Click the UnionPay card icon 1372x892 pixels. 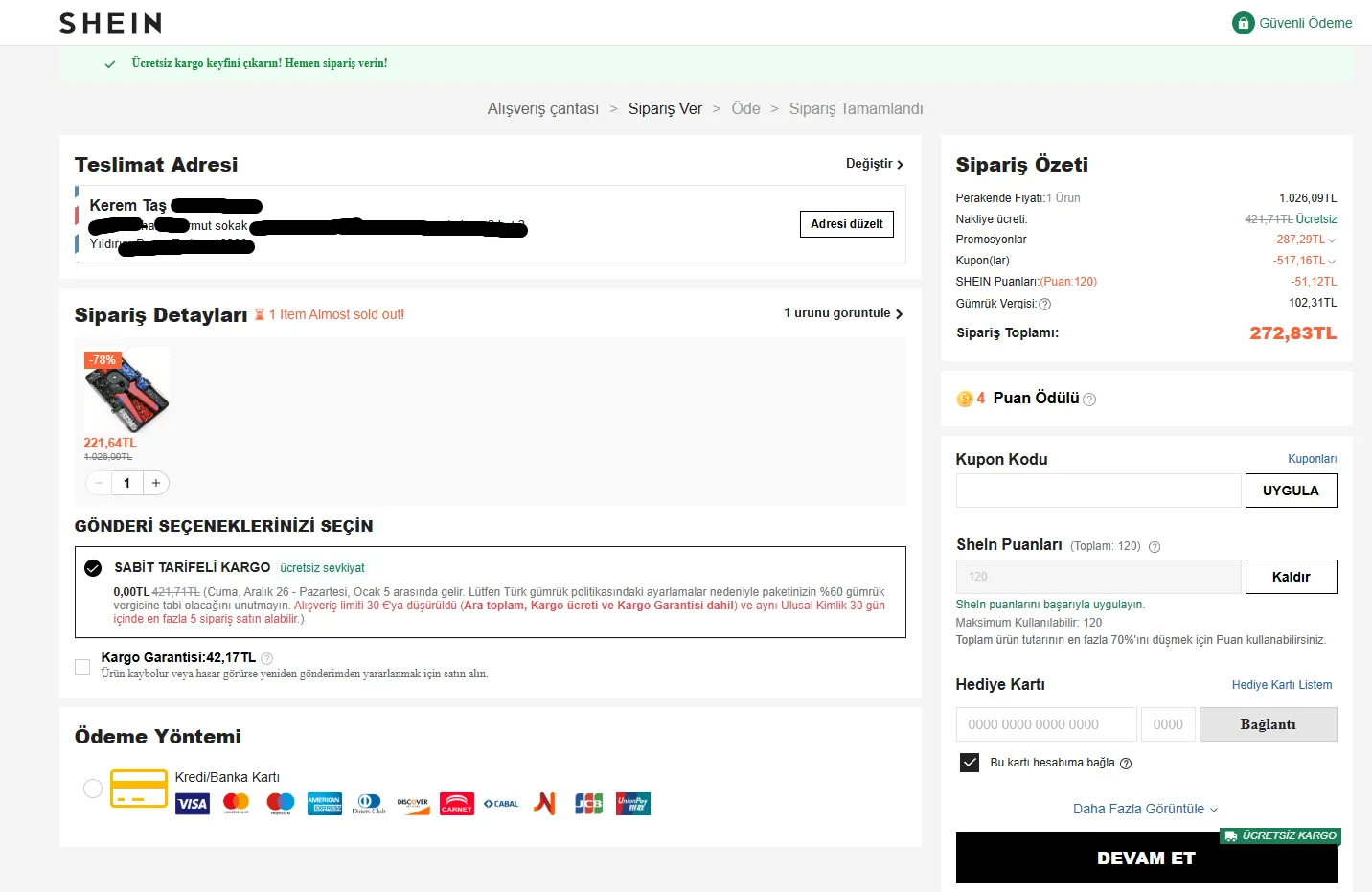tap(633, 804)
